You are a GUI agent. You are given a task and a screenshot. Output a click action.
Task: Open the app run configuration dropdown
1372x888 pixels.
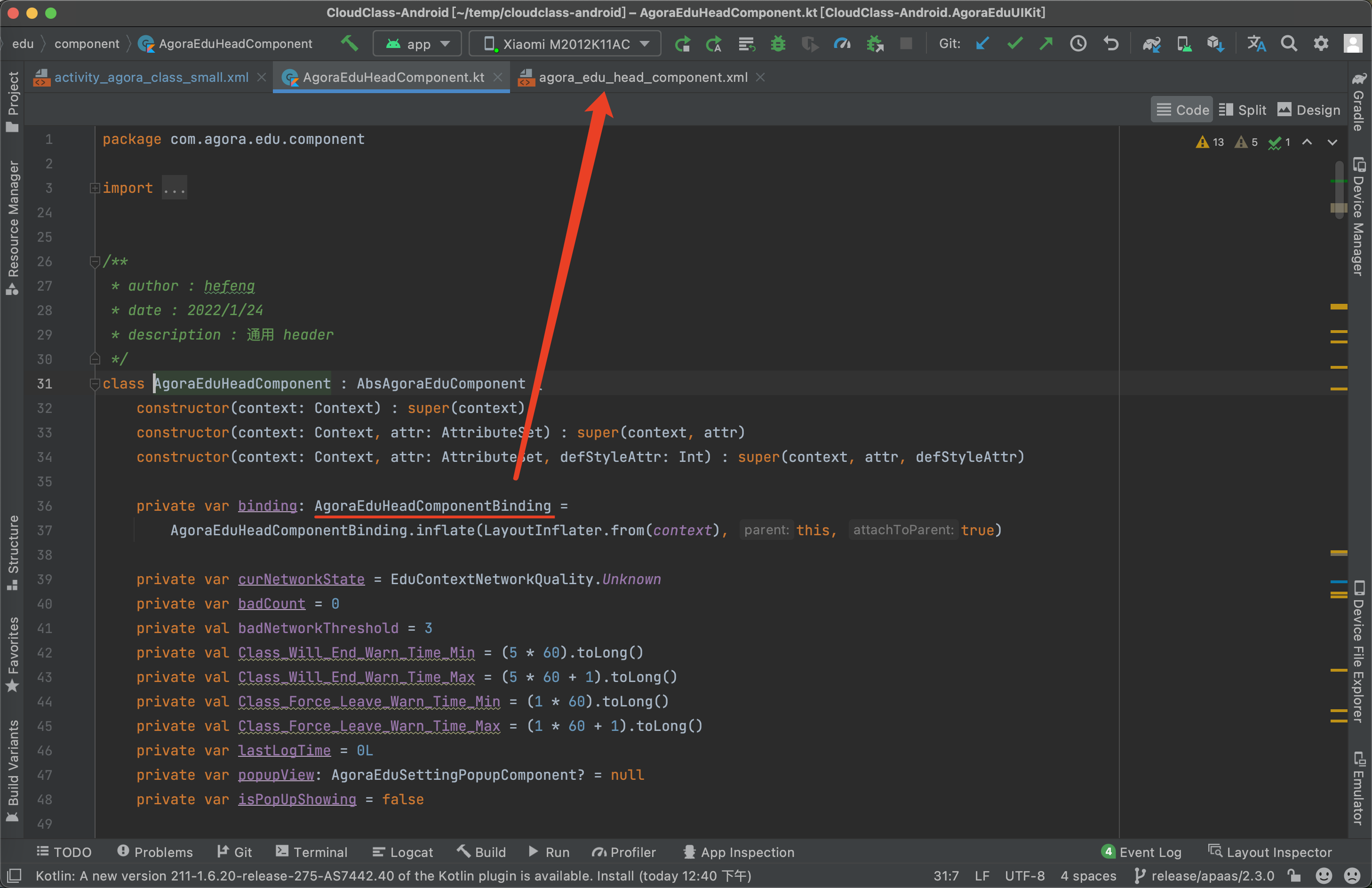417,44
